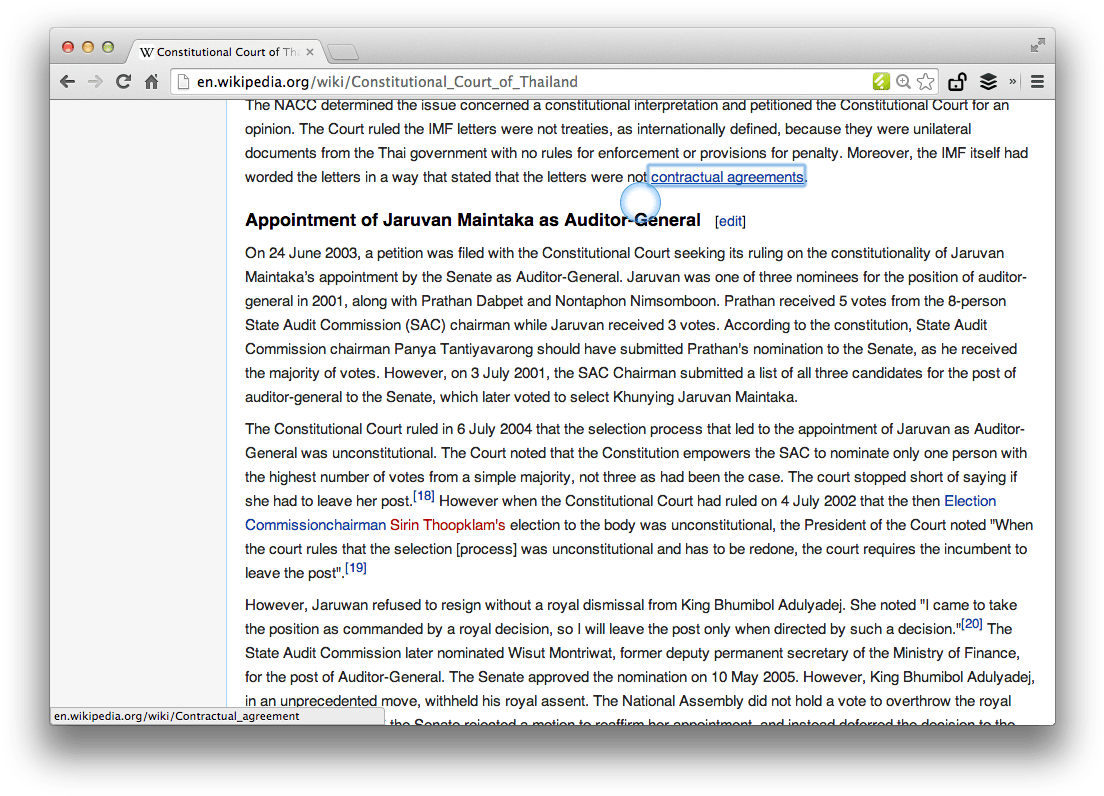Follow the red Sirin Thoopklam's link
The height and width of the screenshot is (796, 1104).
(448, 525)
